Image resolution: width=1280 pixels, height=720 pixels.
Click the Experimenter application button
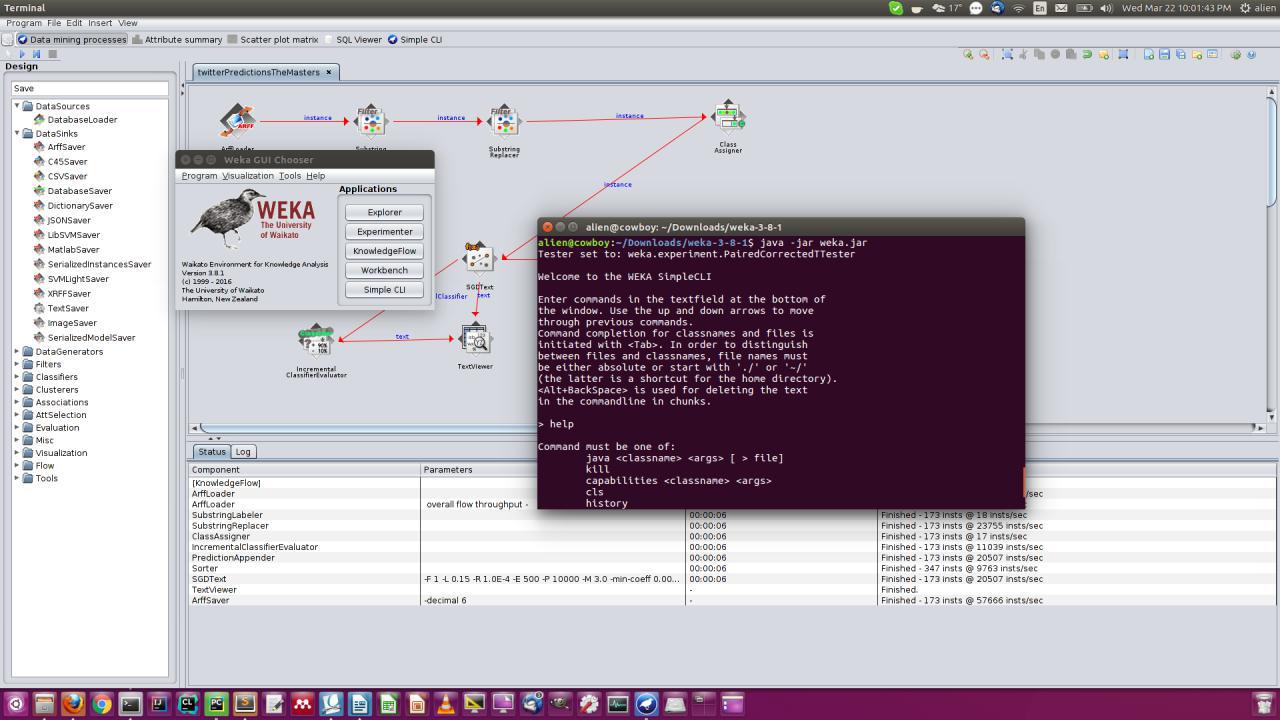(384, 232)
